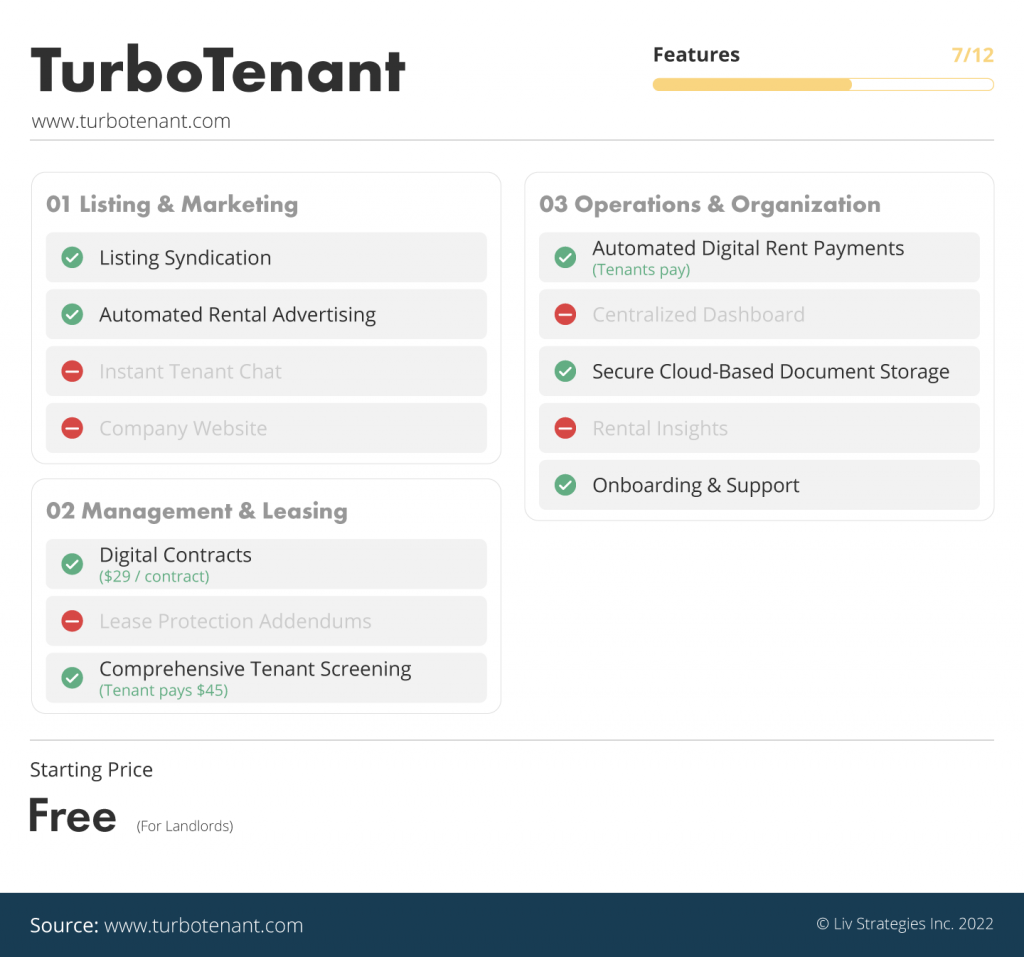Click the Company Website label
Screen dimensions: 1024x957
[x=183, y=429]
